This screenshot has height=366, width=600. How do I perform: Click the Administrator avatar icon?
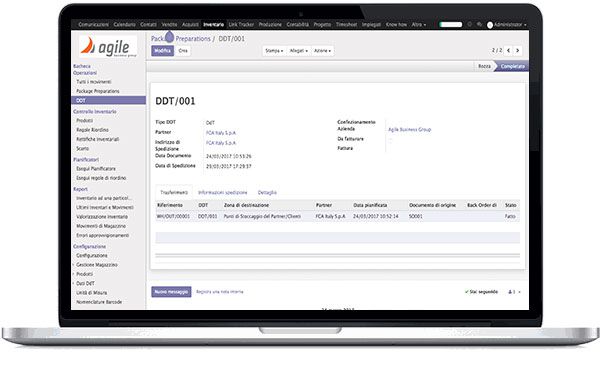[490, 25]
